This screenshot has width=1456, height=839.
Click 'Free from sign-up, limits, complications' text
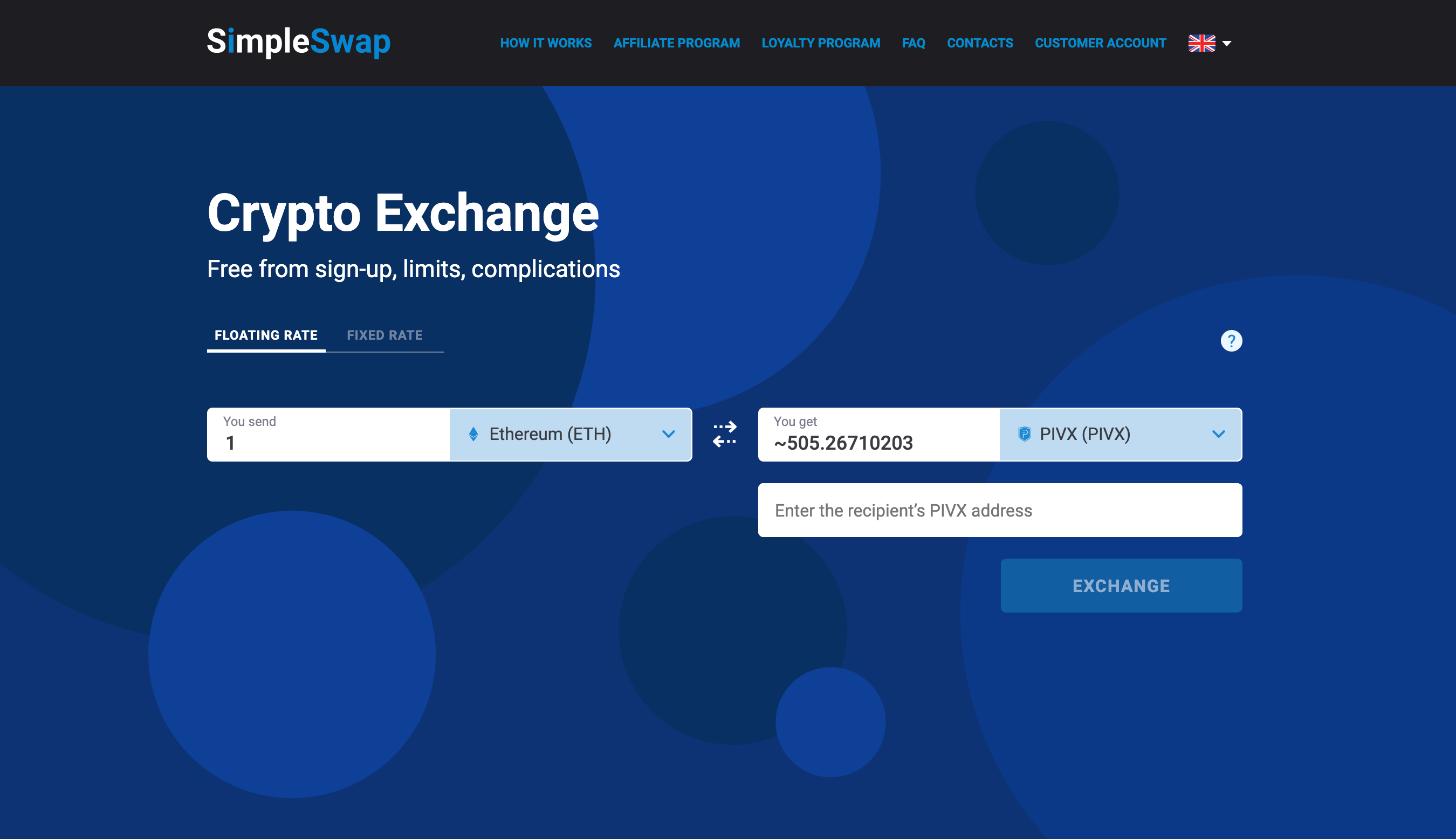point(413,269)
